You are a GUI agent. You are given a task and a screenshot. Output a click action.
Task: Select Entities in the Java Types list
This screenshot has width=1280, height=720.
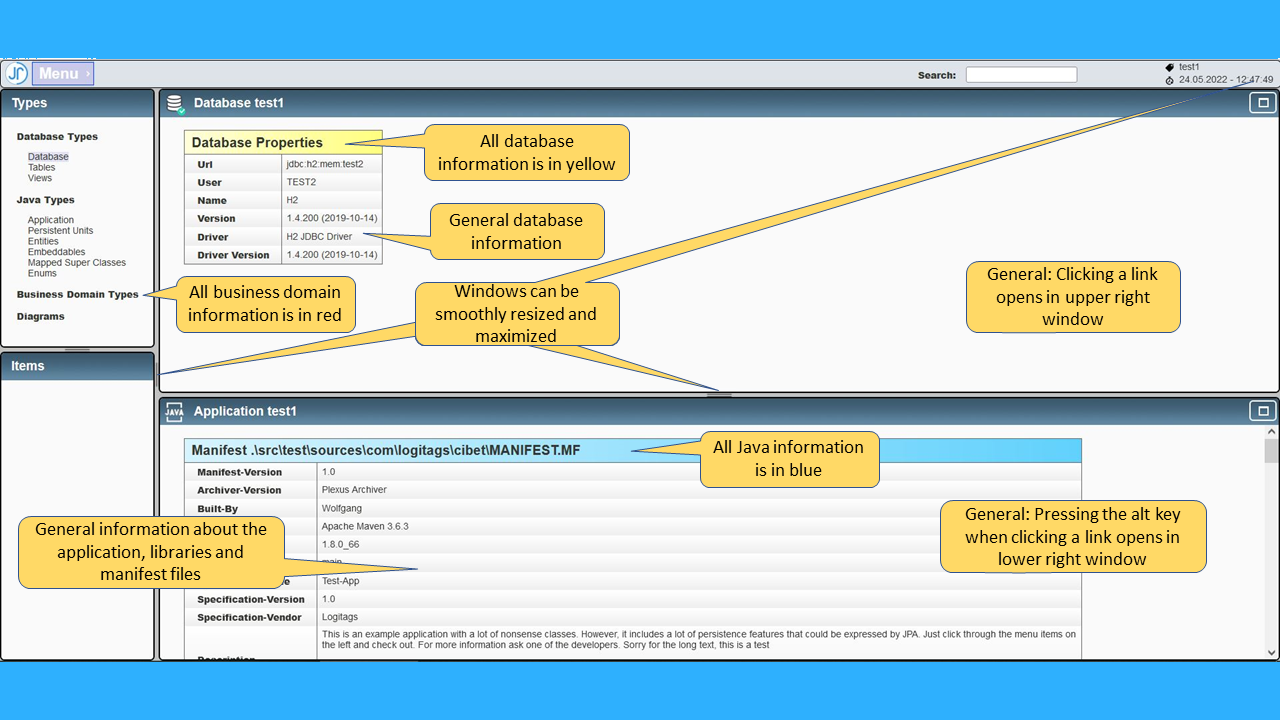(x=43, y=242)
